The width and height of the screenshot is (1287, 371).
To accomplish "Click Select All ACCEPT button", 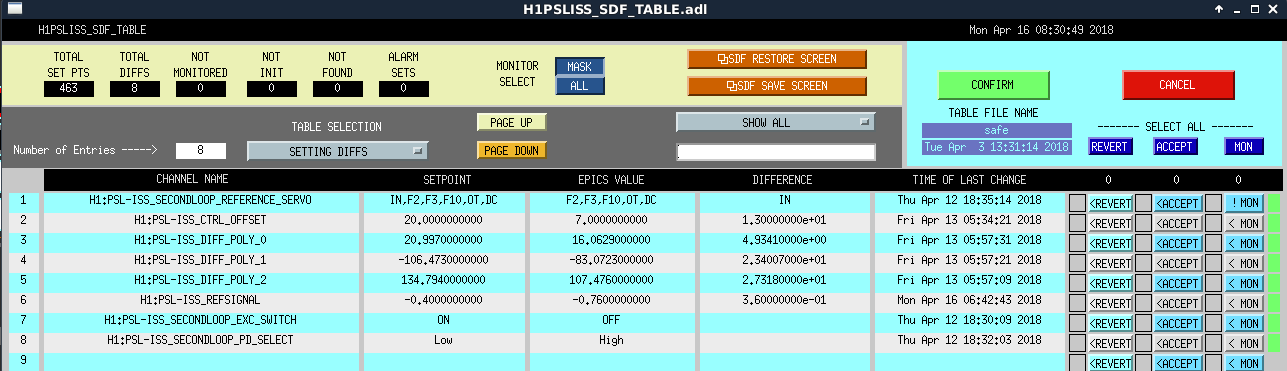I will coord(1175,147).
